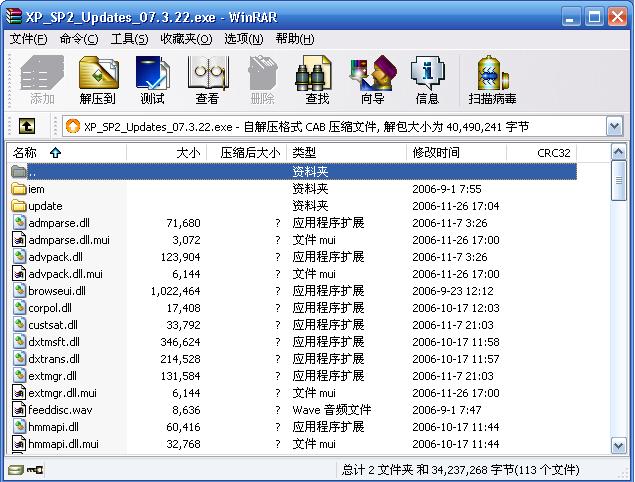Click the scrollbar up arrow
The image size is (635, 482).
[619, 153]
